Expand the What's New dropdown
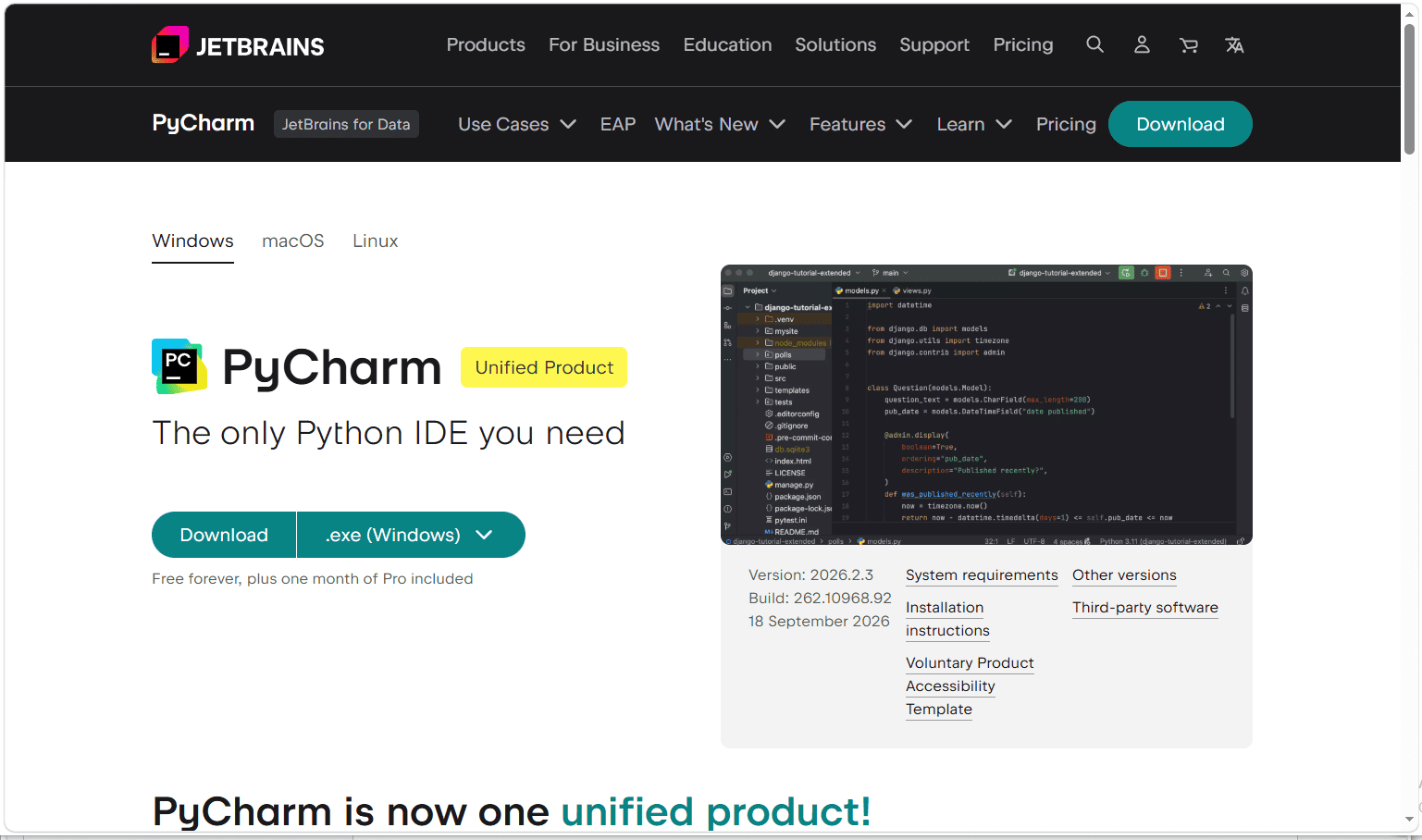 (720, 124)
